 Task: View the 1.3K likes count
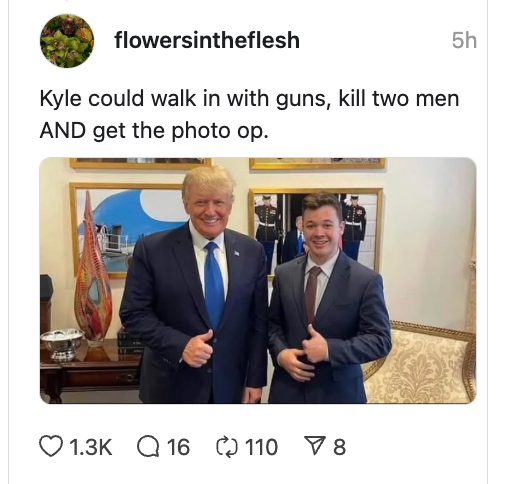(x=91, y=447)
